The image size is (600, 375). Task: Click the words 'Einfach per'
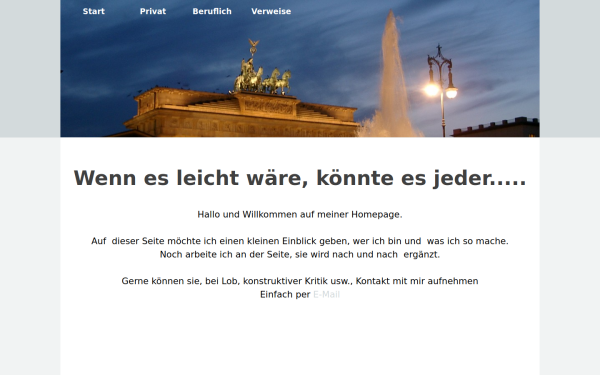point(285,294)
